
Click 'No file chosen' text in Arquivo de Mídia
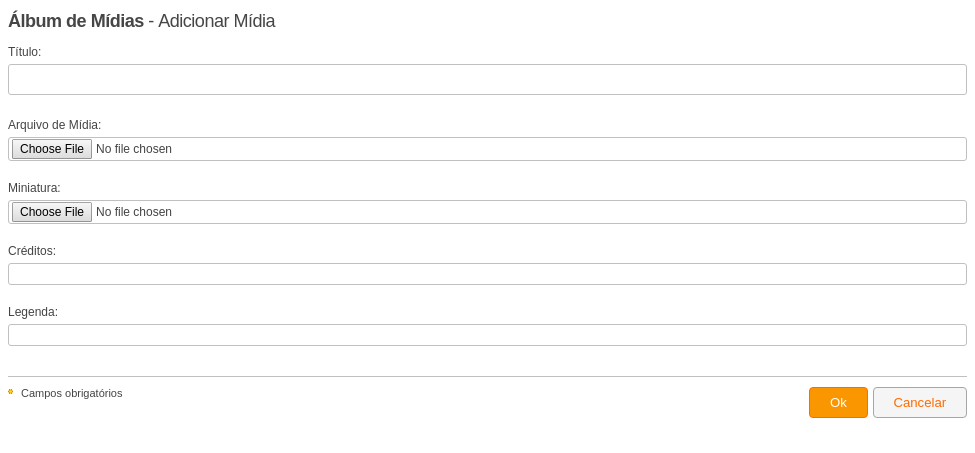pyautogui.click(x=134, y=149)
